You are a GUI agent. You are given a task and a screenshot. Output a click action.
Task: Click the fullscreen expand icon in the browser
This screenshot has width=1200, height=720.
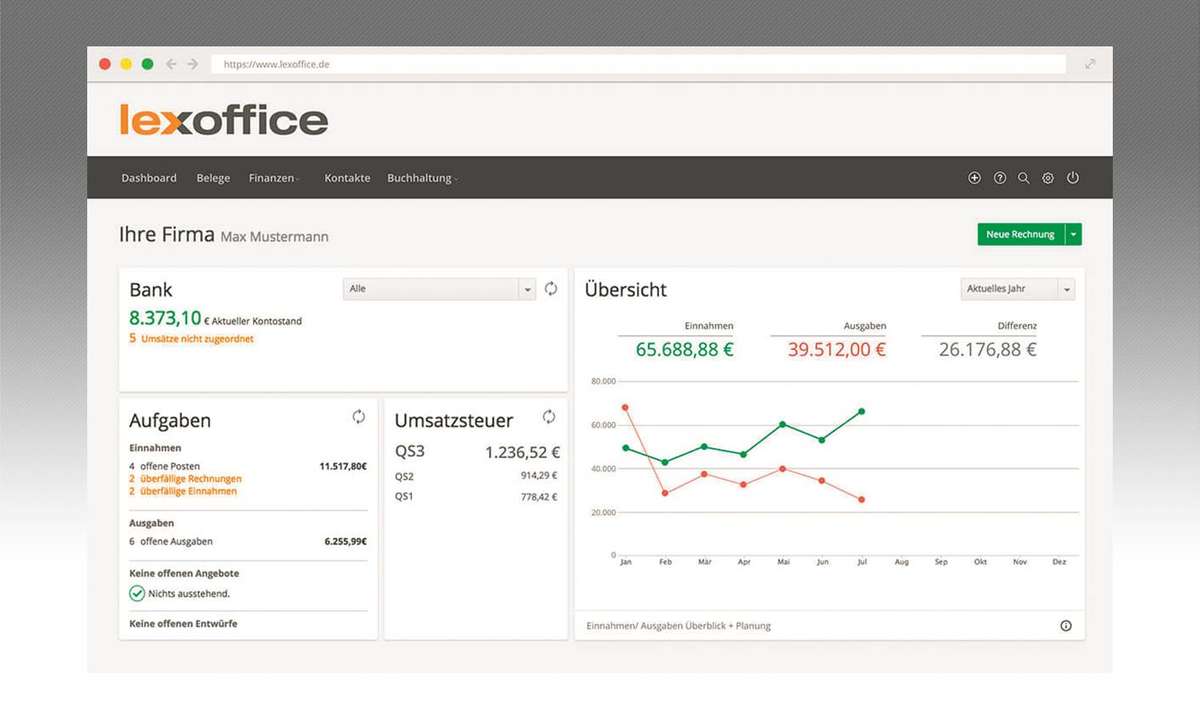click(x=1090, y=64)
